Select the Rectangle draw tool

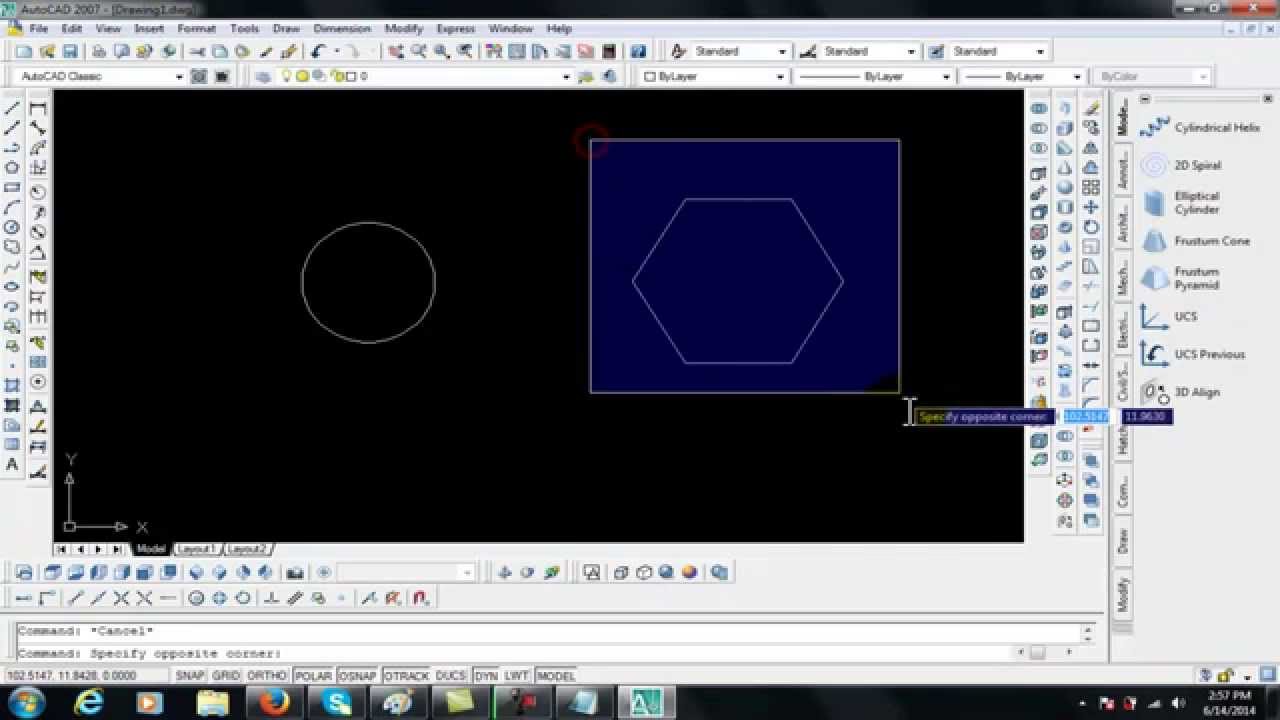13,187
